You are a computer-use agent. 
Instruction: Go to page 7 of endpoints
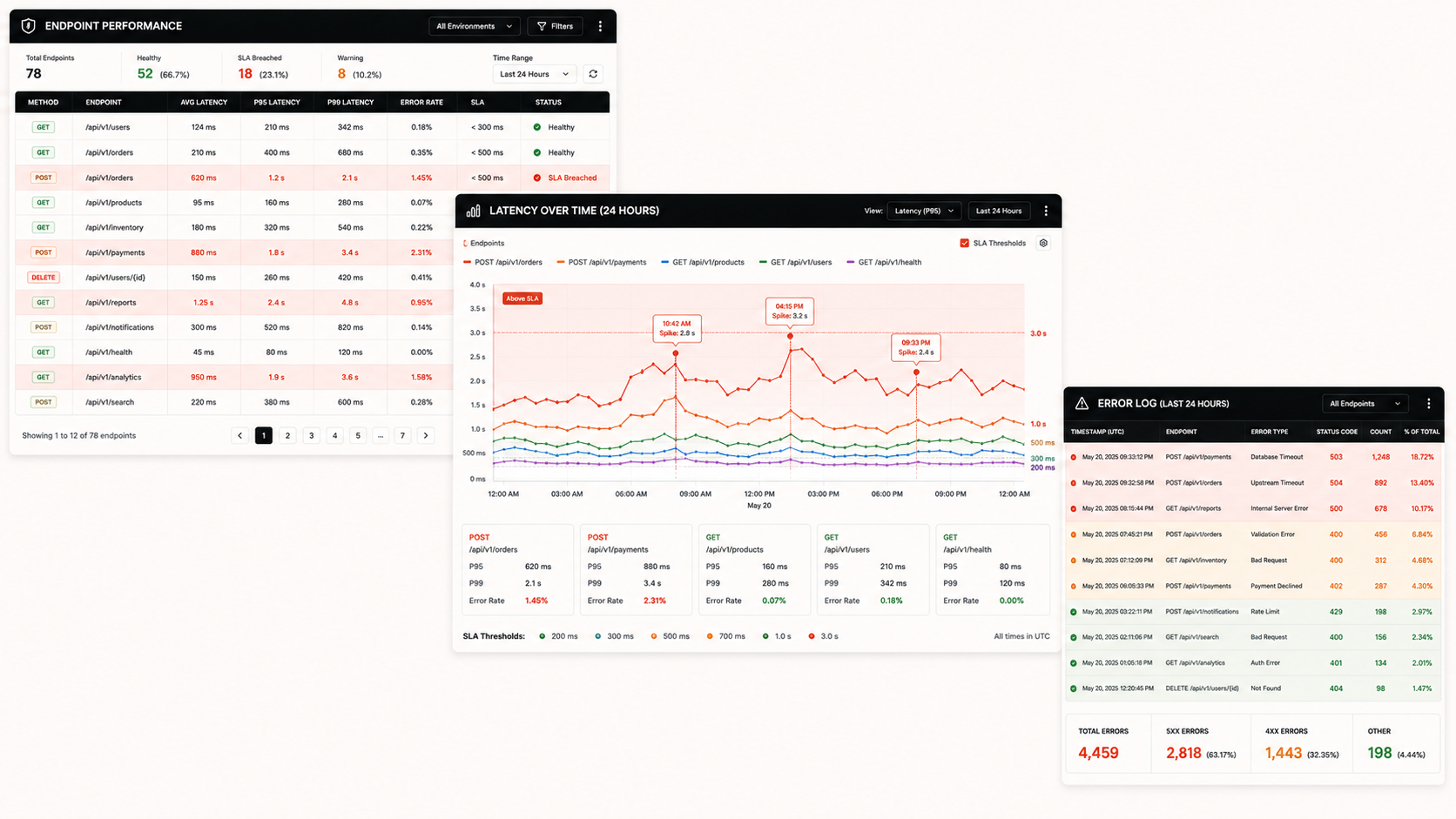click(x=402, y=435)
